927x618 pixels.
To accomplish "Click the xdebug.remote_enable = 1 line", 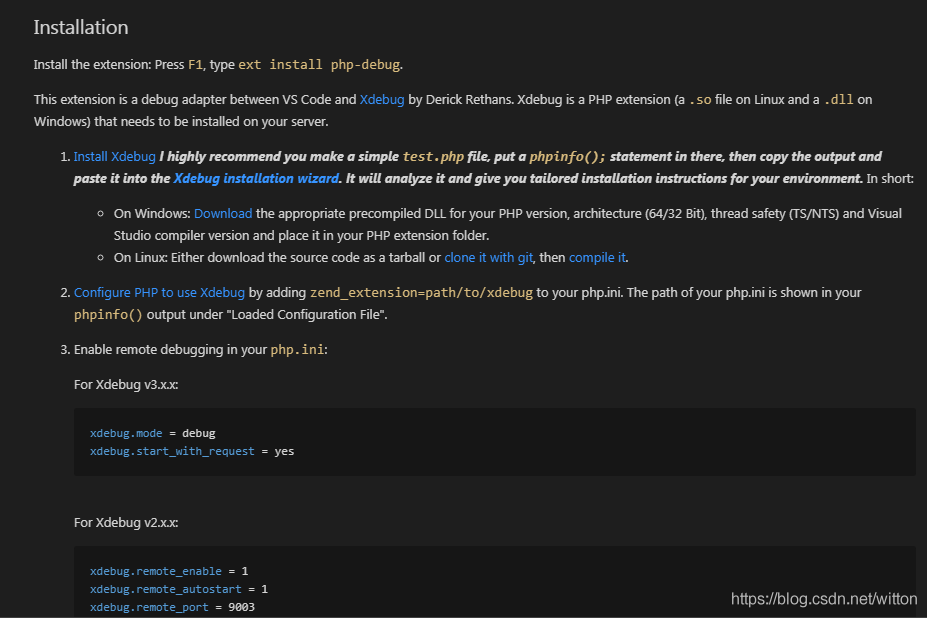I will tap(169, 571).
